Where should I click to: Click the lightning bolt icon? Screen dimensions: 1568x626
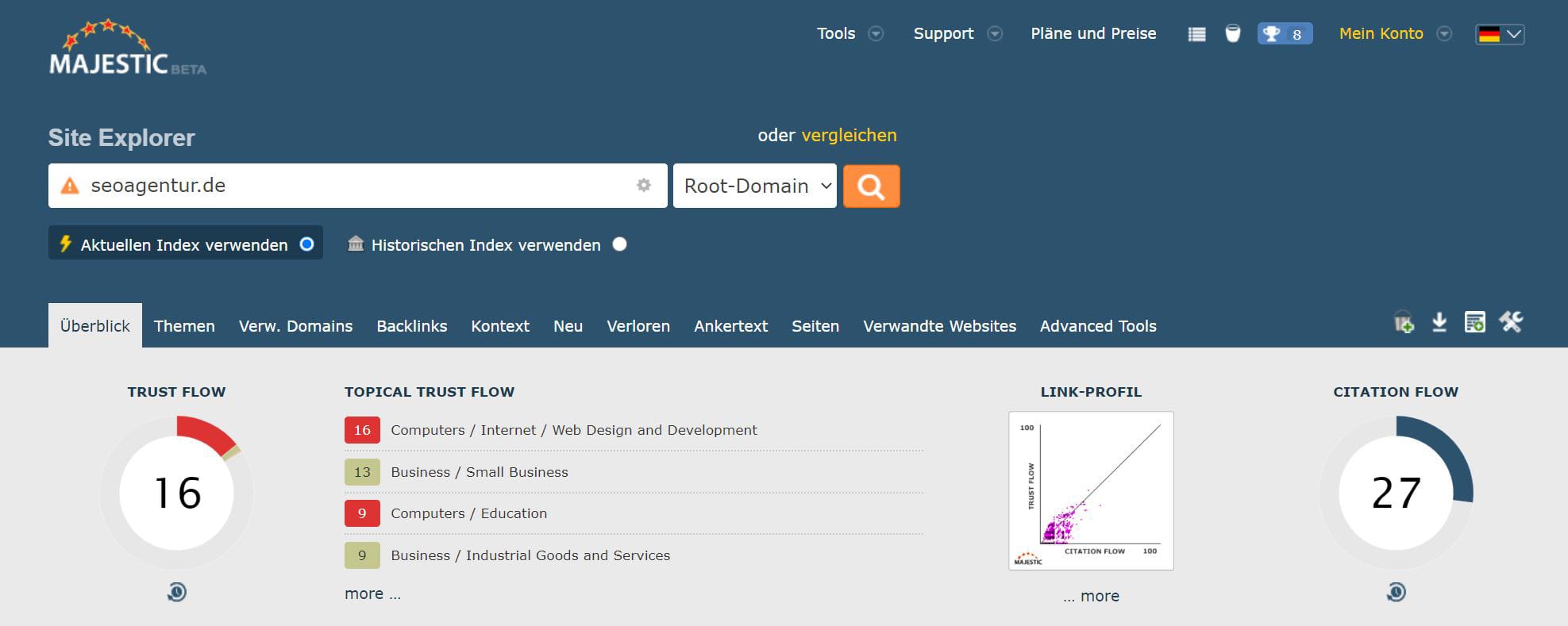(65, 244)
